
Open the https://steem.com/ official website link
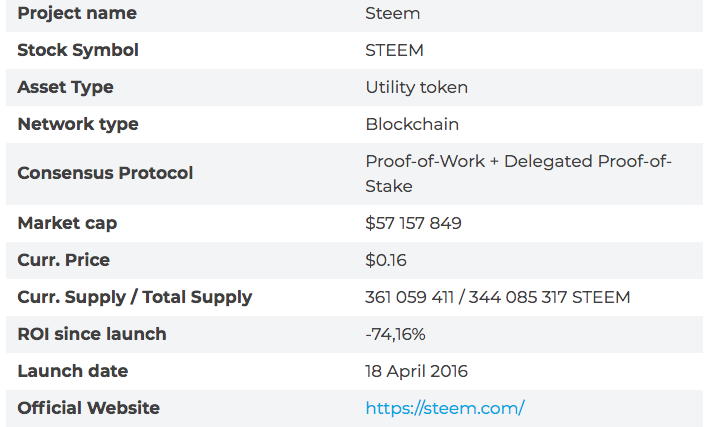445,408
